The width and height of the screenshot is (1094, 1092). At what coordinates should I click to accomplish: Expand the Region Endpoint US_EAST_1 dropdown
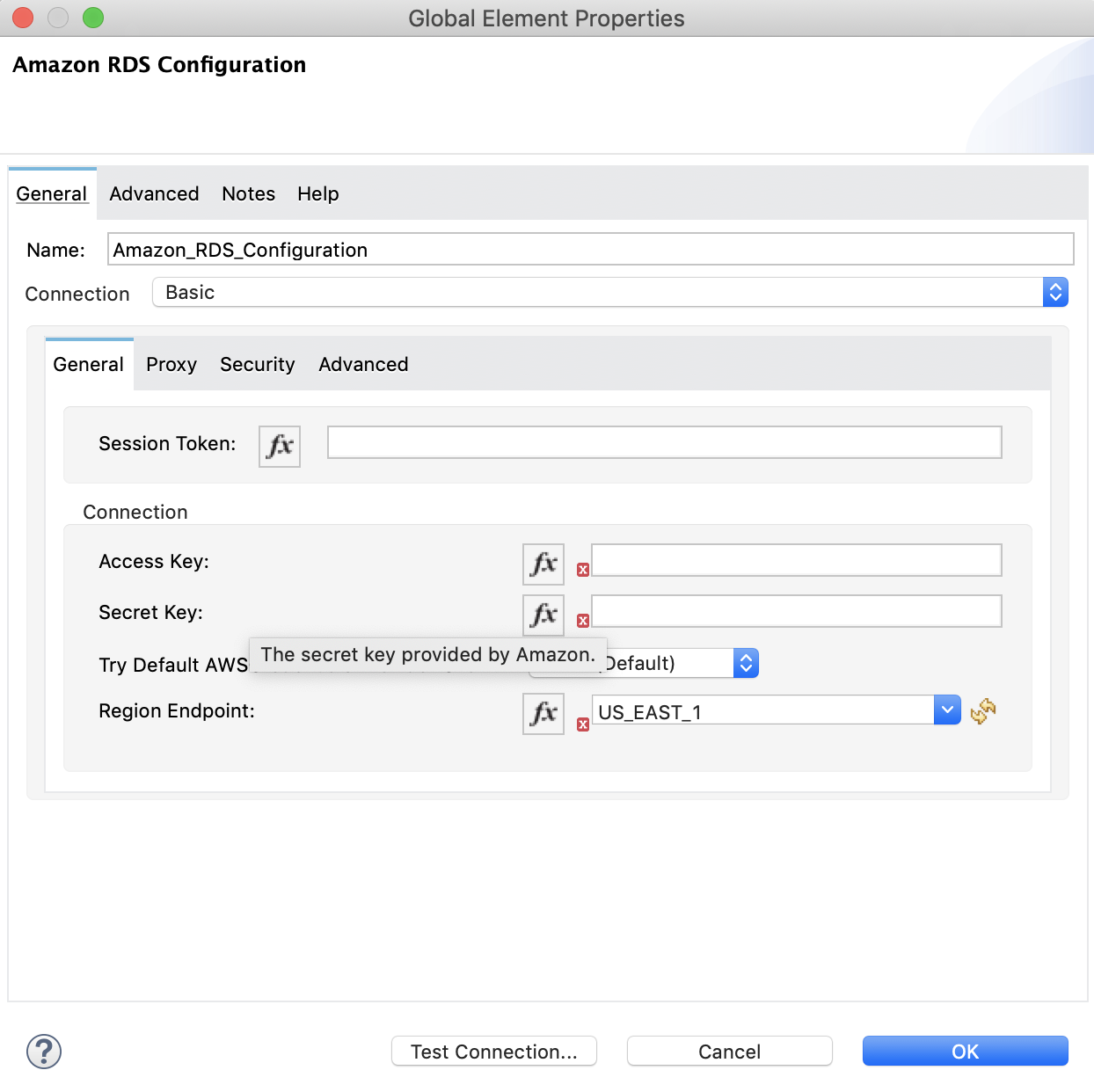(947, 710)
